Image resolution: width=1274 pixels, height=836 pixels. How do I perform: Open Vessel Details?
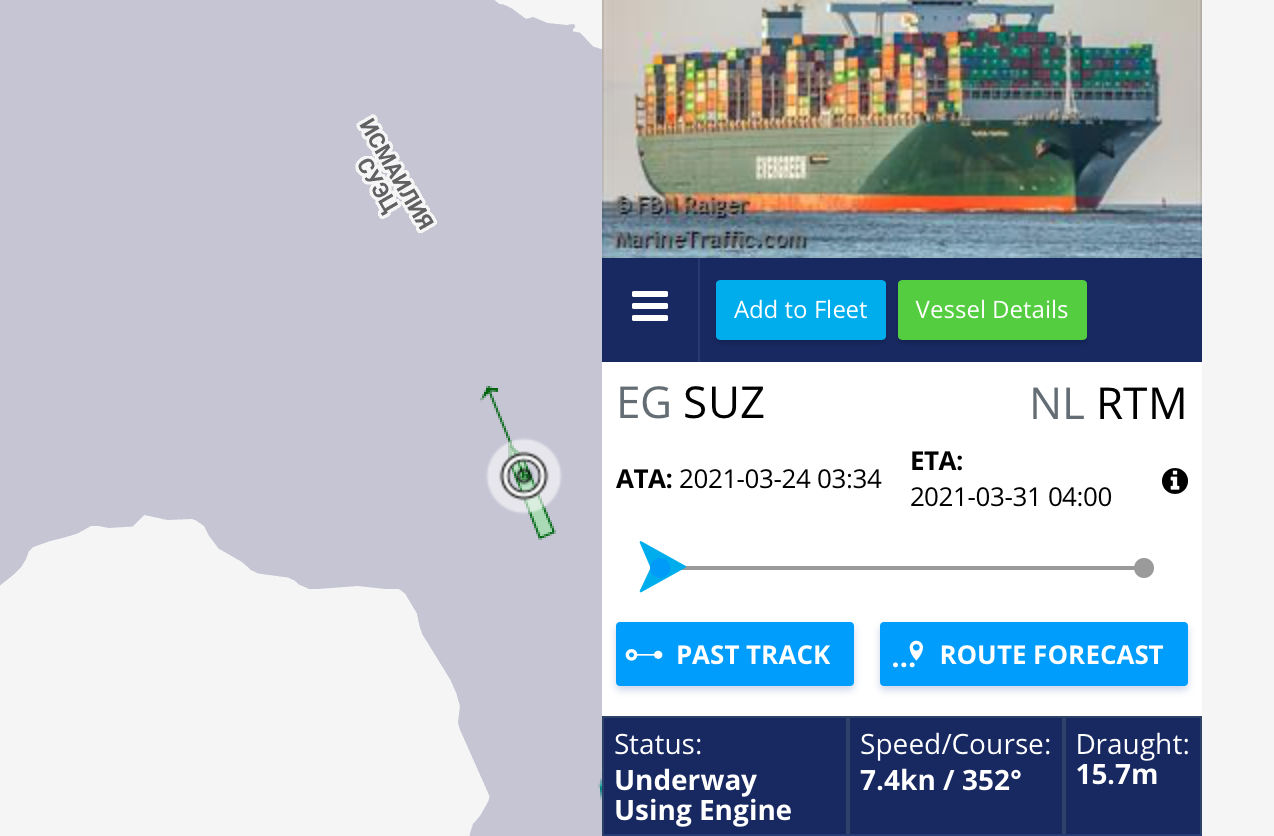(x=992, y=310)
